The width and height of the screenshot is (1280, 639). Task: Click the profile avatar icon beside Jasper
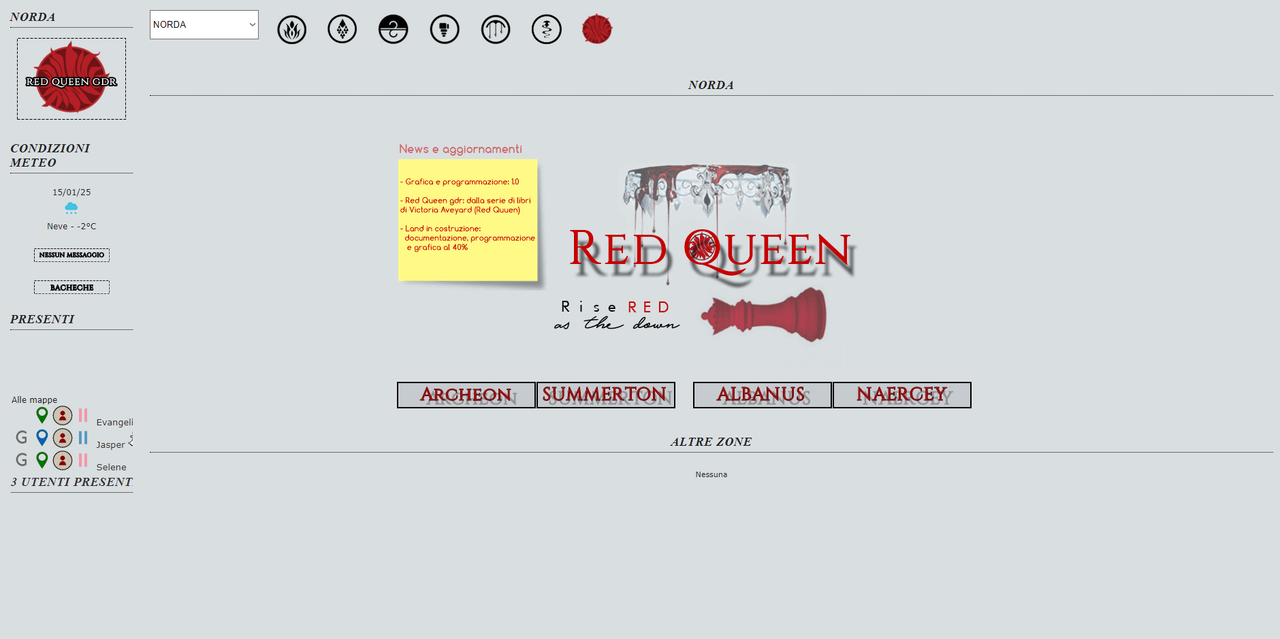point(62,437)
